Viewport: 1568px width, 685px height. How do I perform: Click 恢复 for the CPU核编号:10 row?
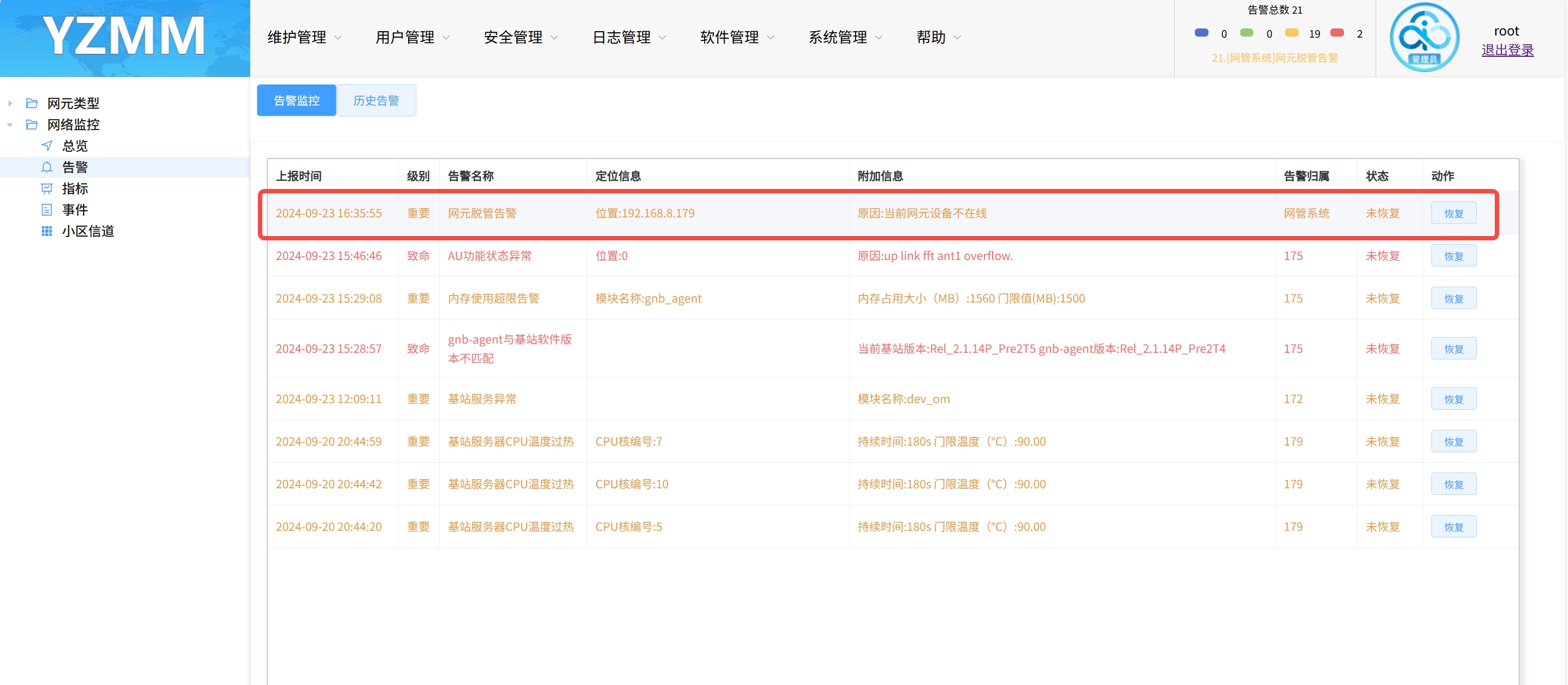click(1454, 484)
